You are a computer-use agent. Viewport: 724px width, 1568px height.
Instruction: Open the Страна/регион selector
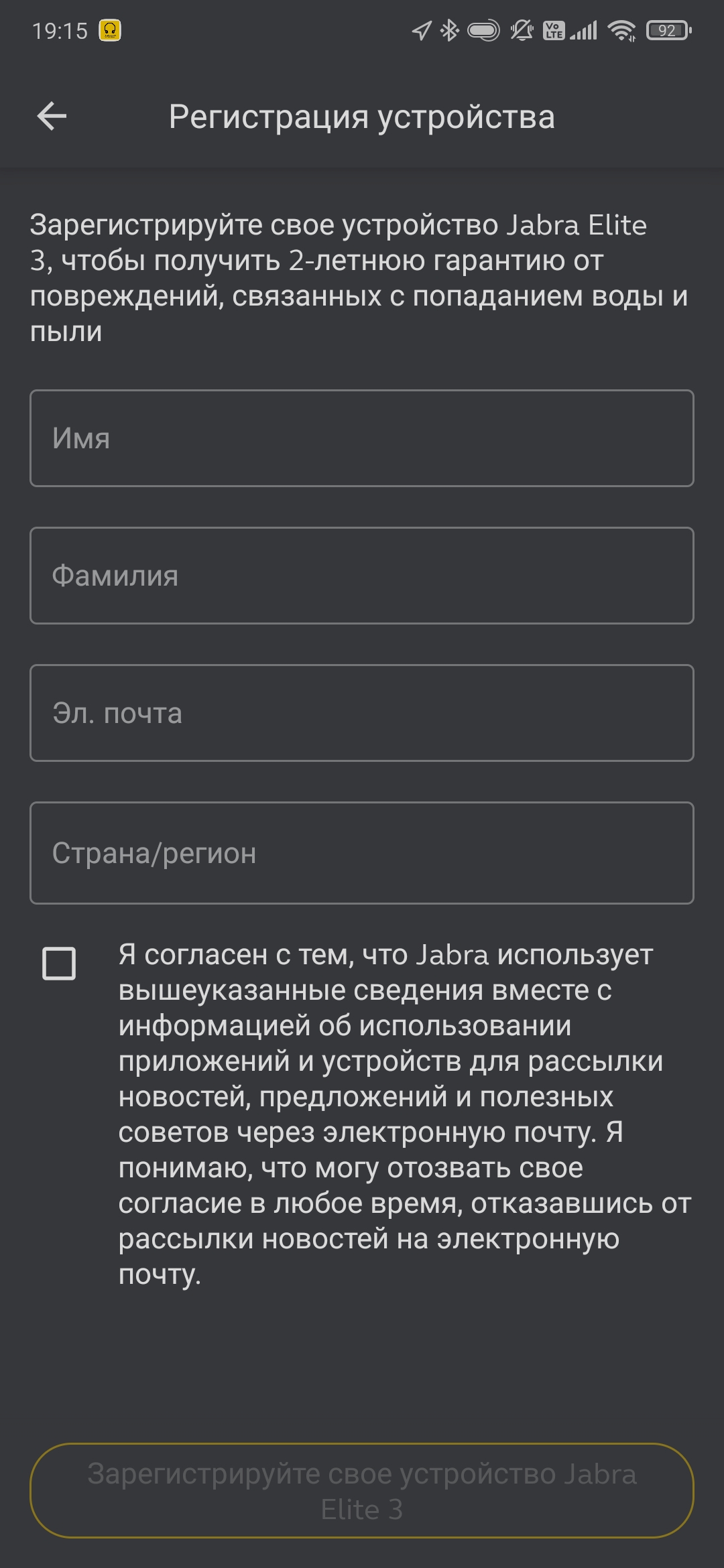pyautogui.click(x=362, y=853)
